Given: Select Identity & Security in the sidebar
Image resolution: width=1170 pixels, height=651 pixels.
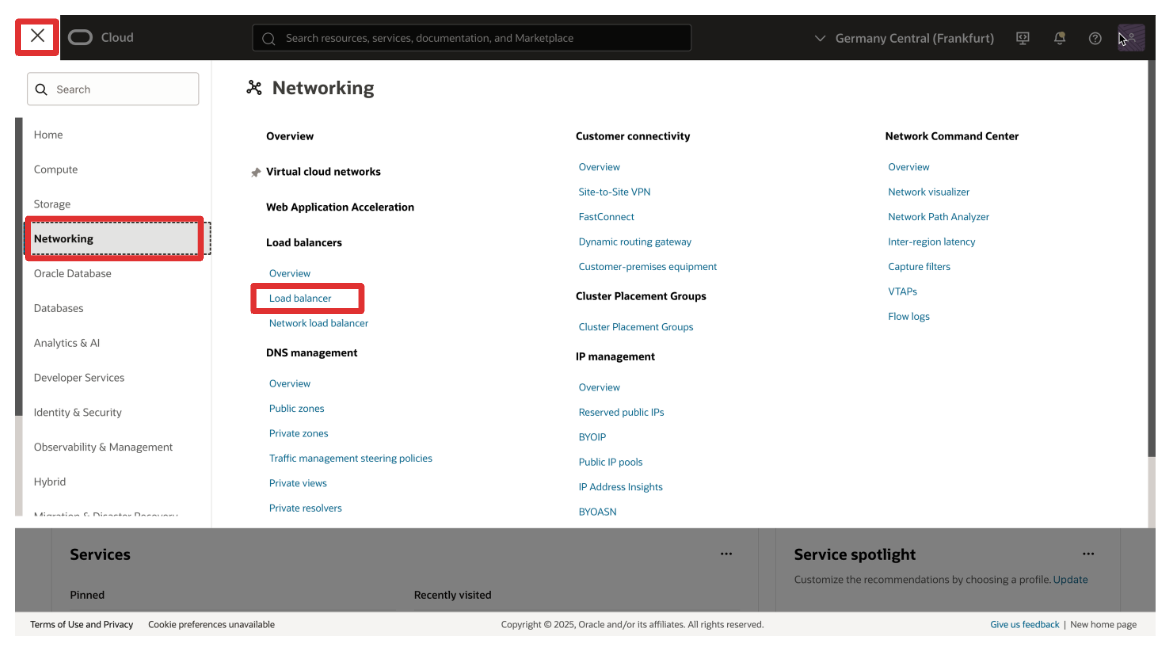Looking at the screenshot, I should 78,413.
